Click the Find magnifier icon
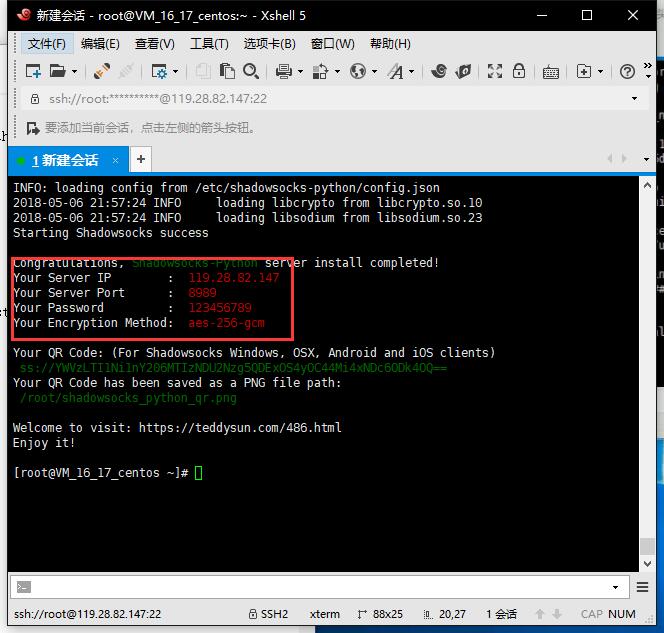The width and height of the screenshot is (664, 633). [251, 71]
